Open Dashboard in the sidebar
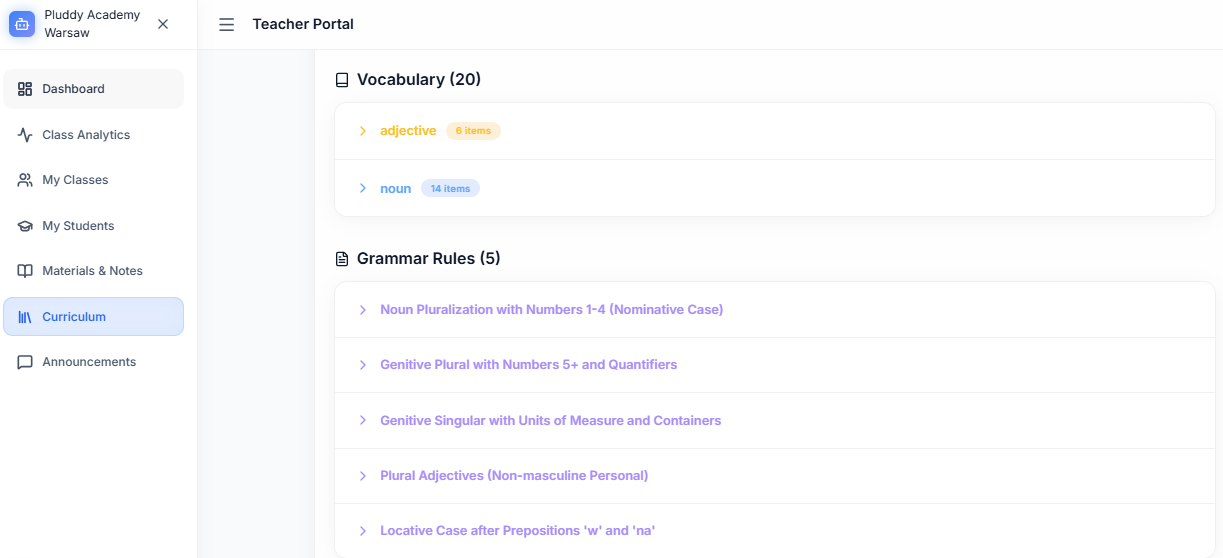The height and width of the screenshot is (558, 1223). pyautogui.click(x=93, y=89)
